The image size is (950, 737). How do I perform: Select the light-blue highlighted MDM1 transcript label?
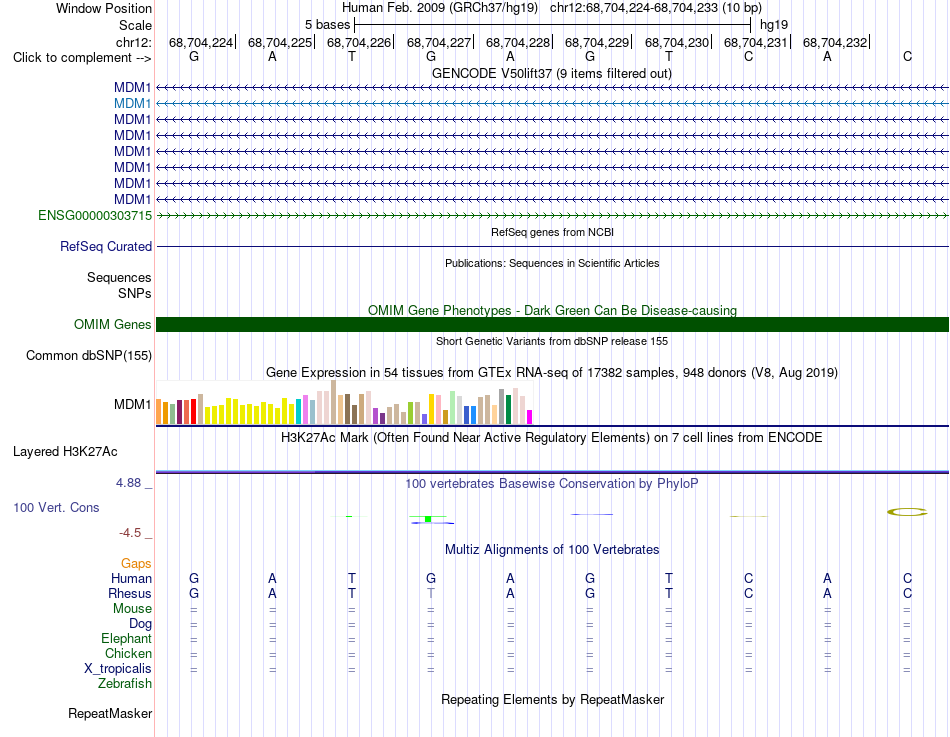click(x=132, y=104)
